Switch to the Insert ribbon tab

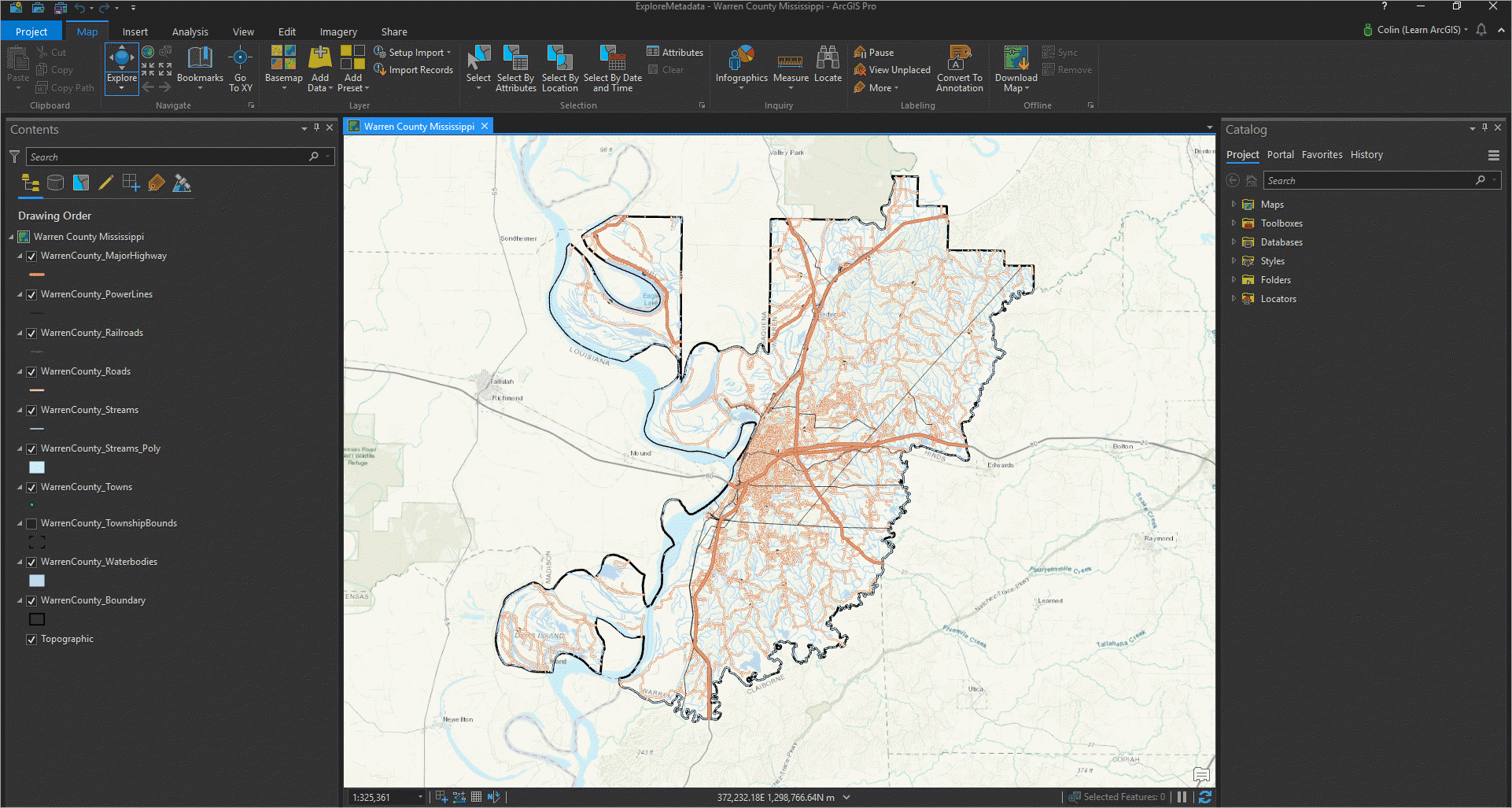[135, 31]
